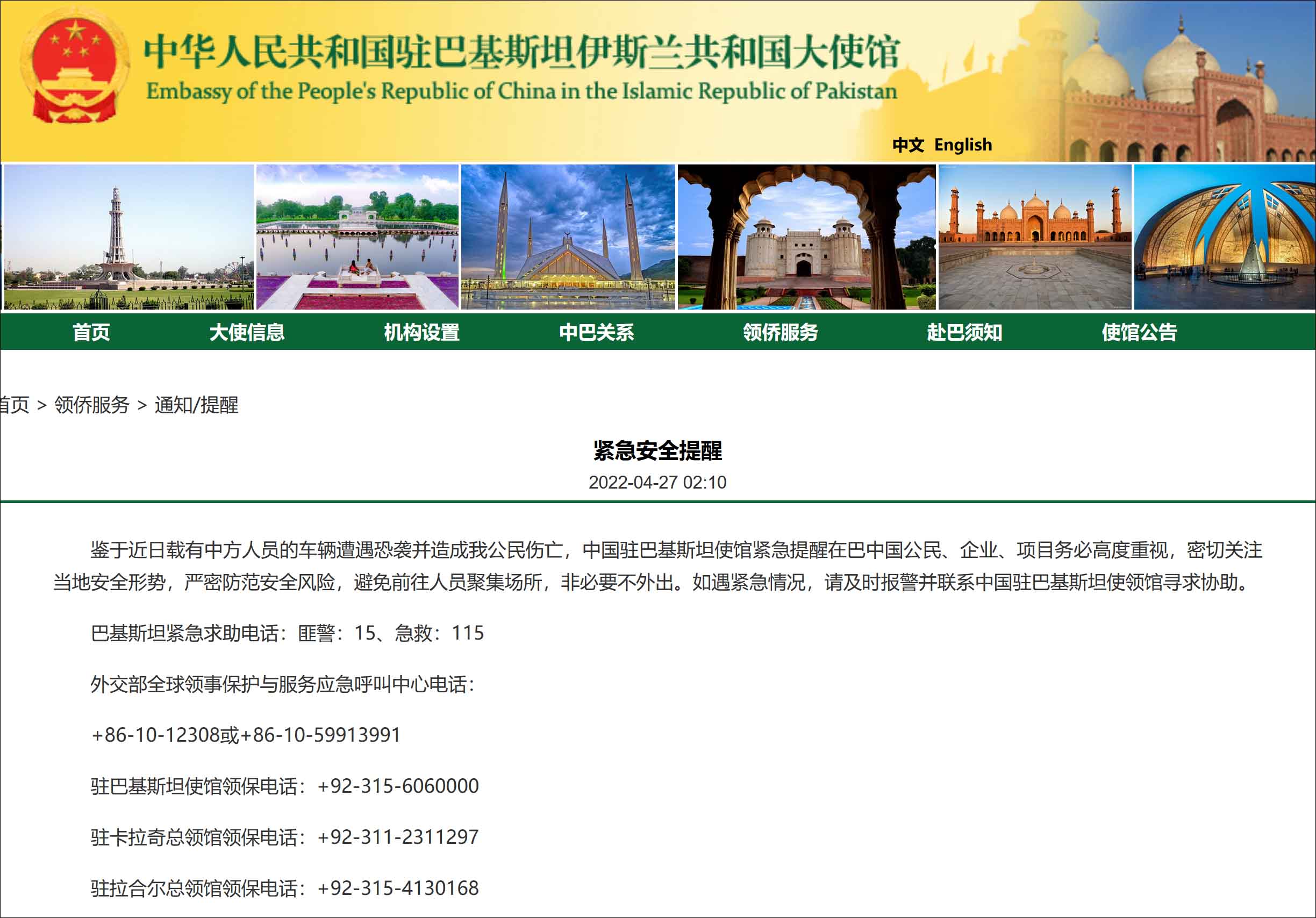The width and height of the screenshot is (1316, 918).
Task: Click the Lahore Fort archway photo
Action: pyautogui.click(x=806, y=237)
